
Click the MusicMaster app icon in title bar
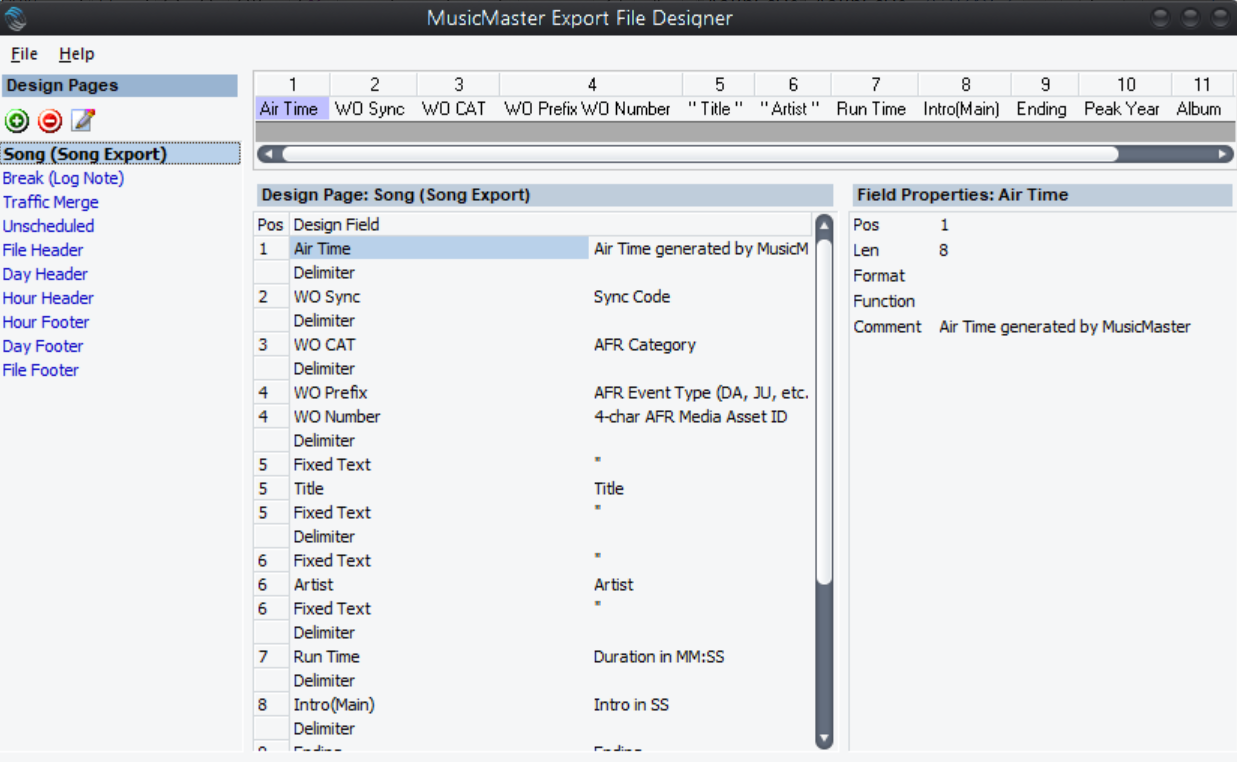click(x=14, y=17)
